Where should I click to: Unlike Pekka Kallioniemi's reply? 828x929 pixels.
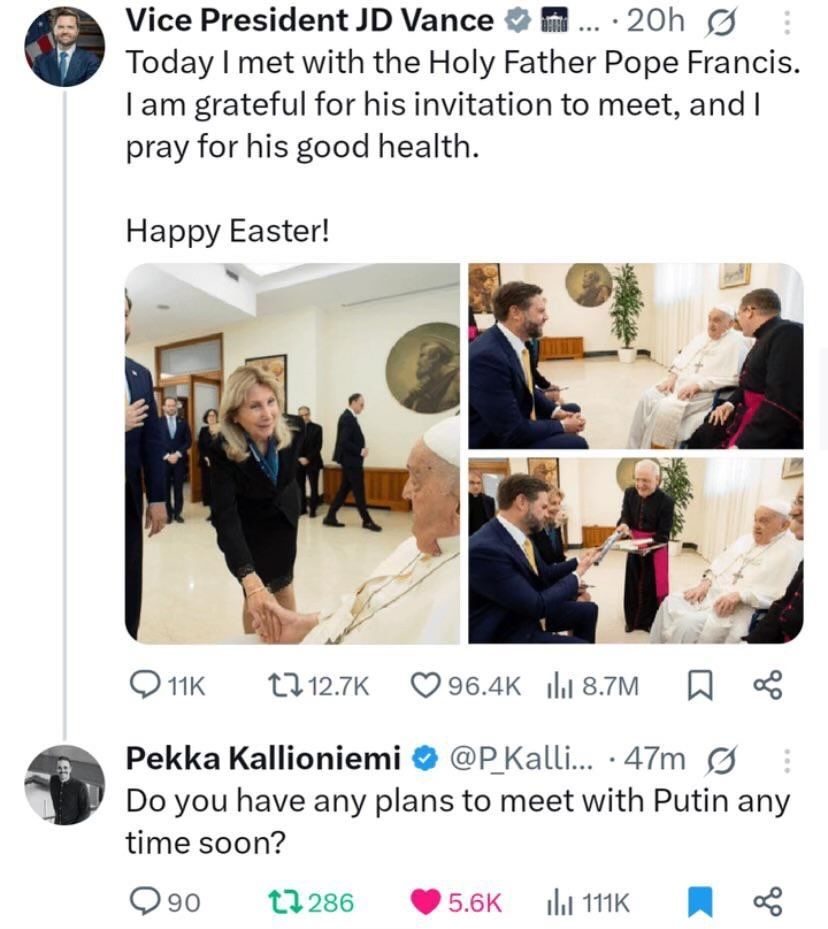pos(427,902)
